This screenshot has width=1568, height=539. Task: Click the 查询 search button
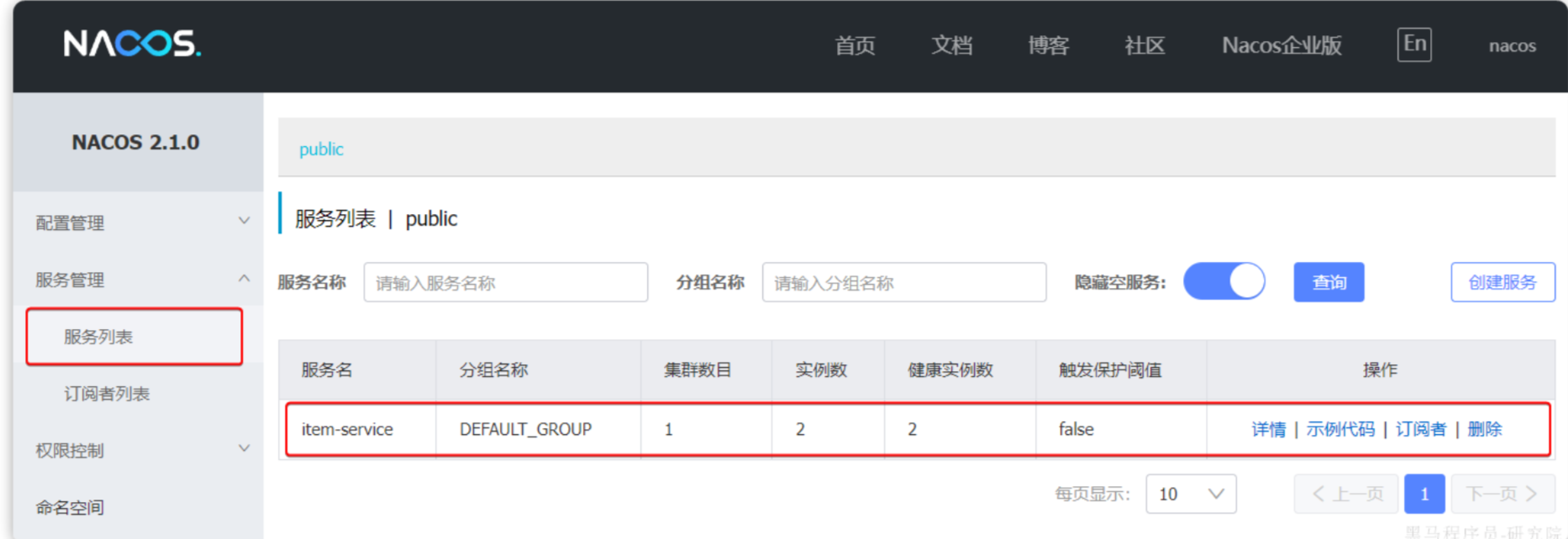(x=1329, y=282)
